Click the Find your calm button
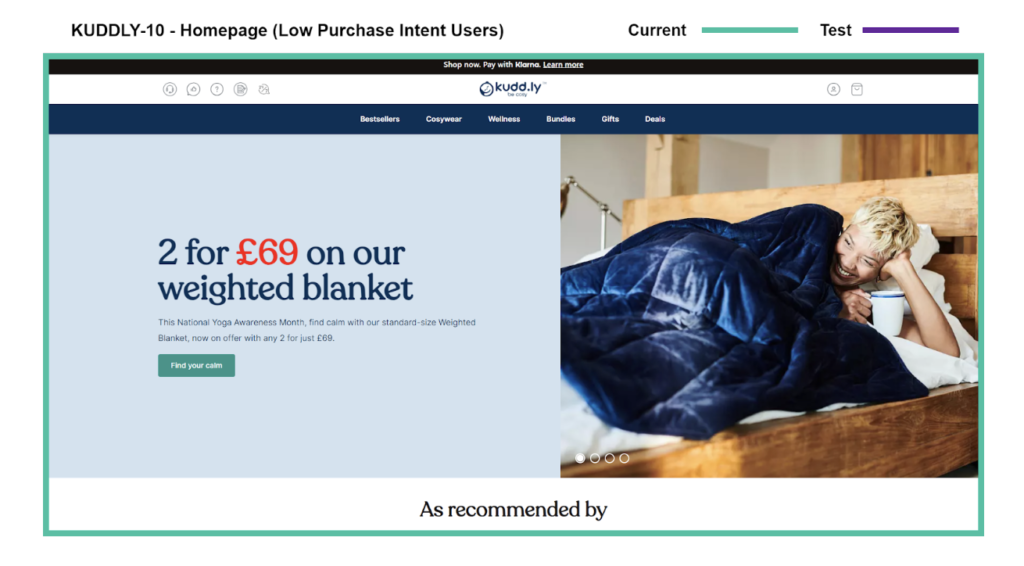The width and height of the screenshot is (1024, 566). pyautogui.click(x=197, y=366)
